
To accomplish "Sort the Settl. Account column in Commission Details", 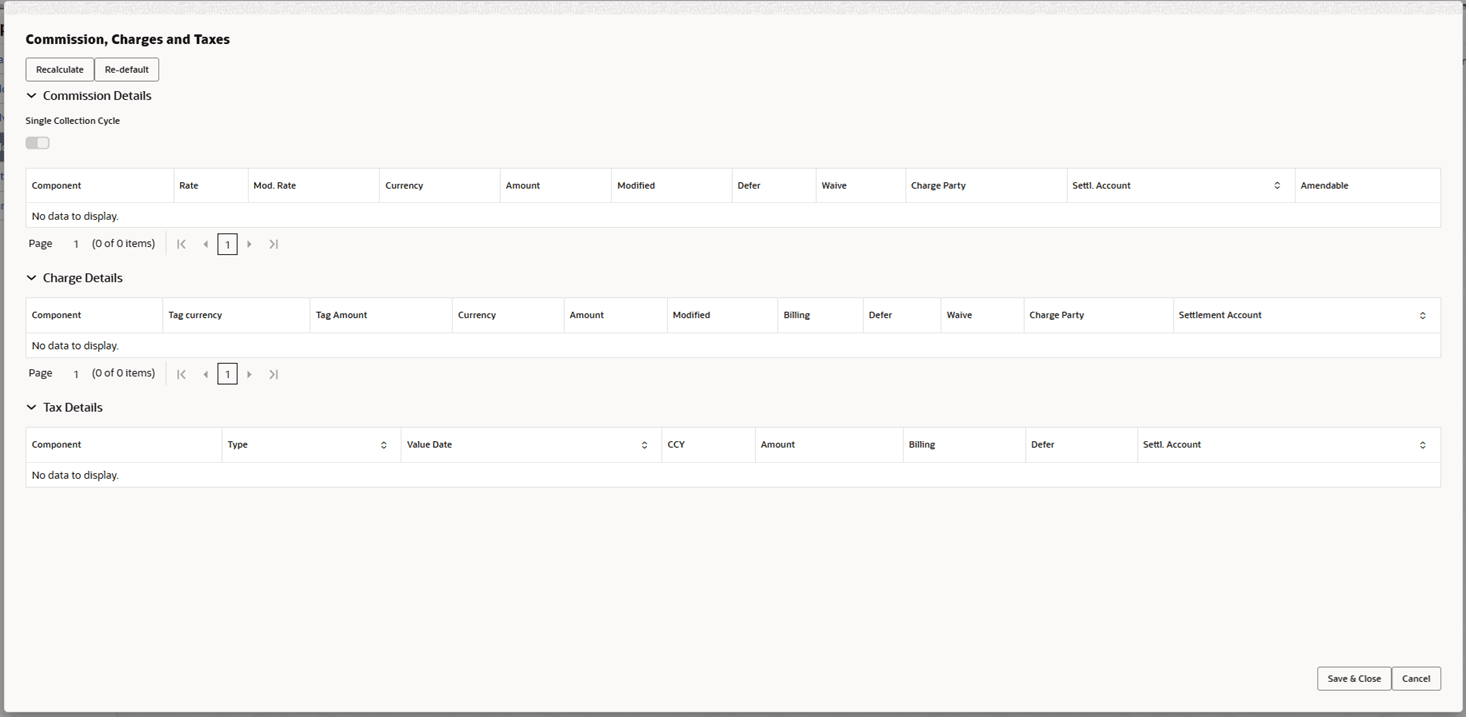I will point(1276,185).
